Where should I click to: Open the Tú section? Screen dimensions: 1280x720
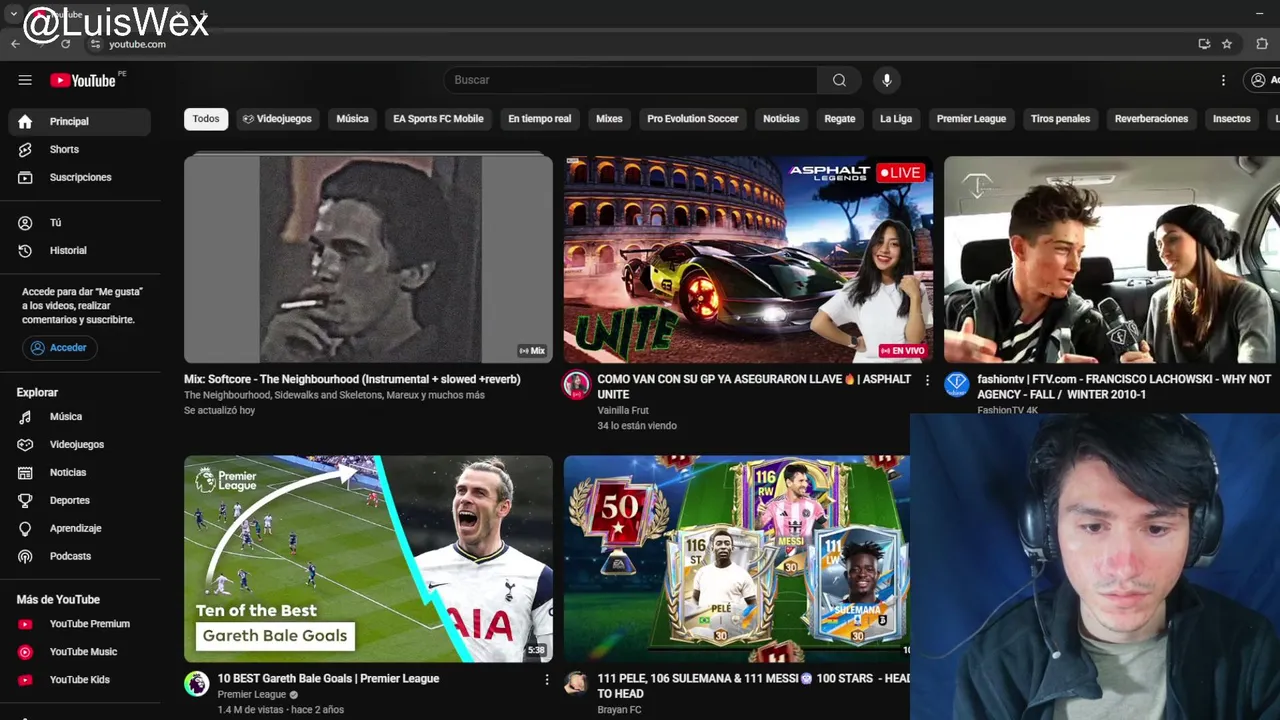click(x=79, y=223)
